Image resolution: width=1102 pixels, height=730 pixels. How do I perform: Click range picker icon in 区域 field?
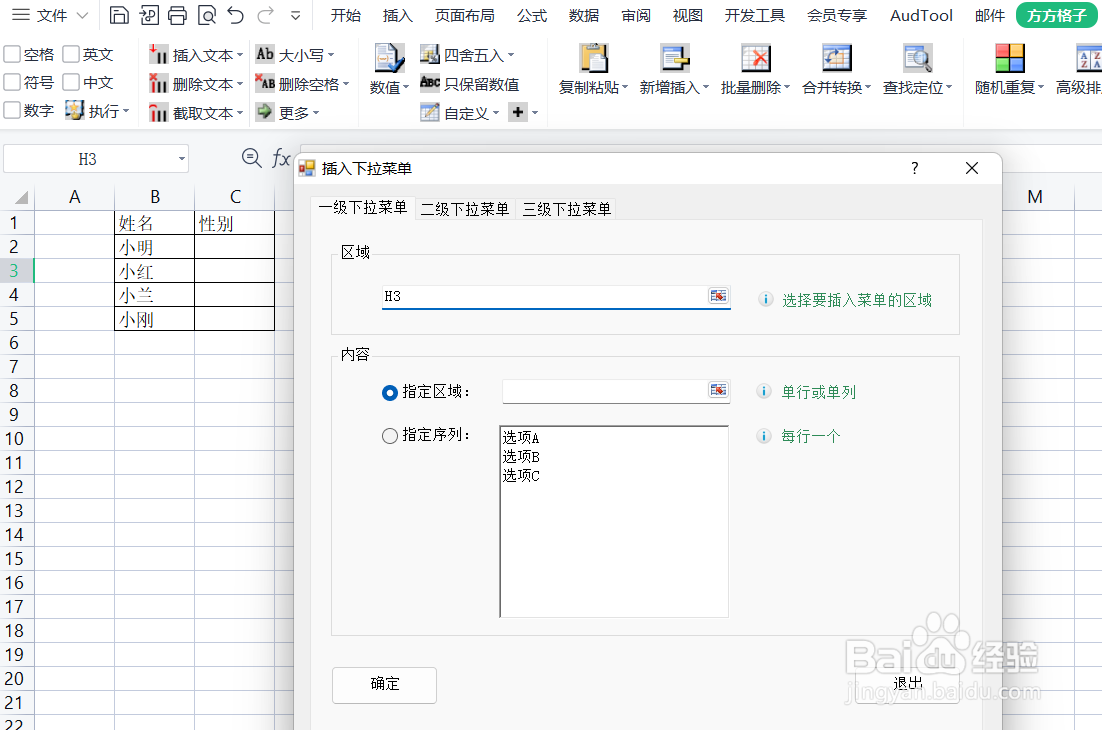click(x=718, y=296)
